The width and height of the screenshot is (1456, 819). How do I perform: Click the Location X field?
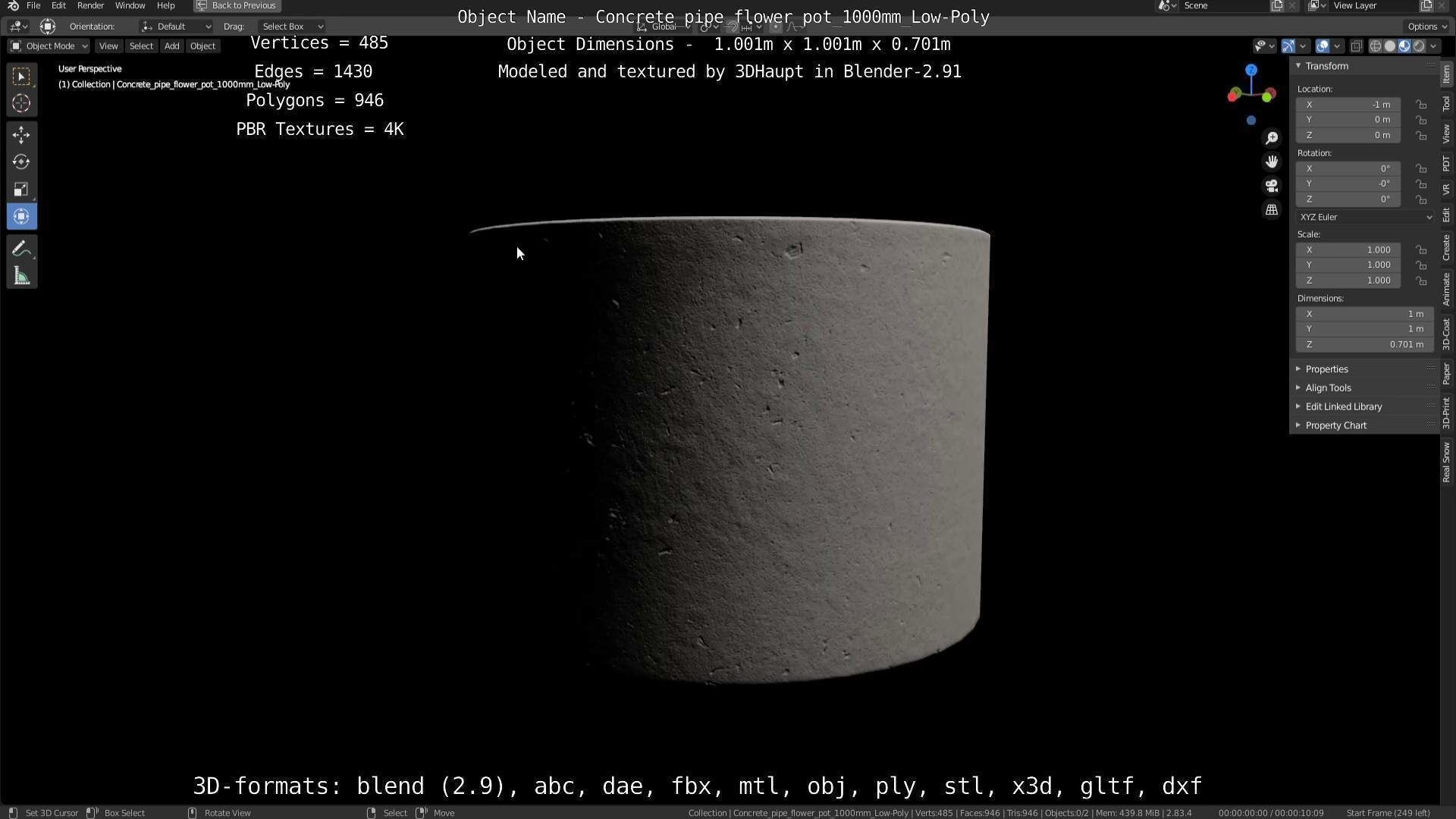(x=1348, y=105)
